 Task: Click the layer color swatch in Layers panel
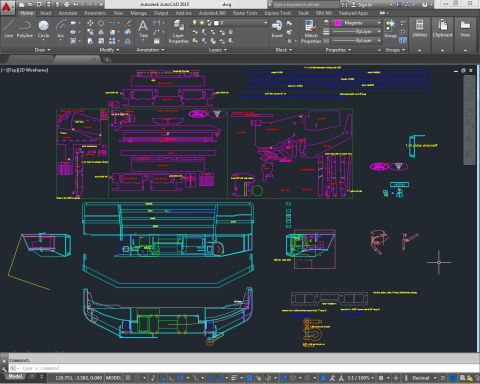tap(216, 23)
